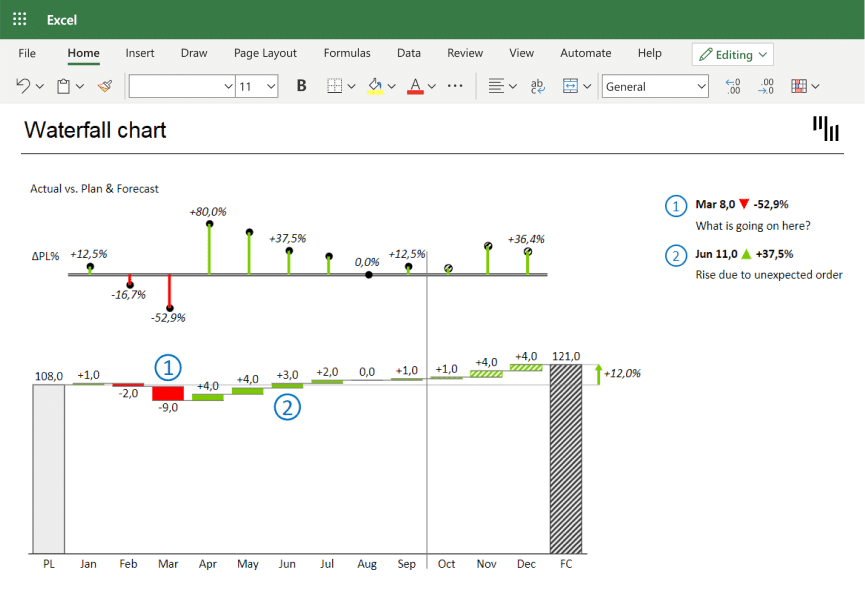Click into the font name box
This screenshot has height=589, width=865.
click(x=175, y=87)
